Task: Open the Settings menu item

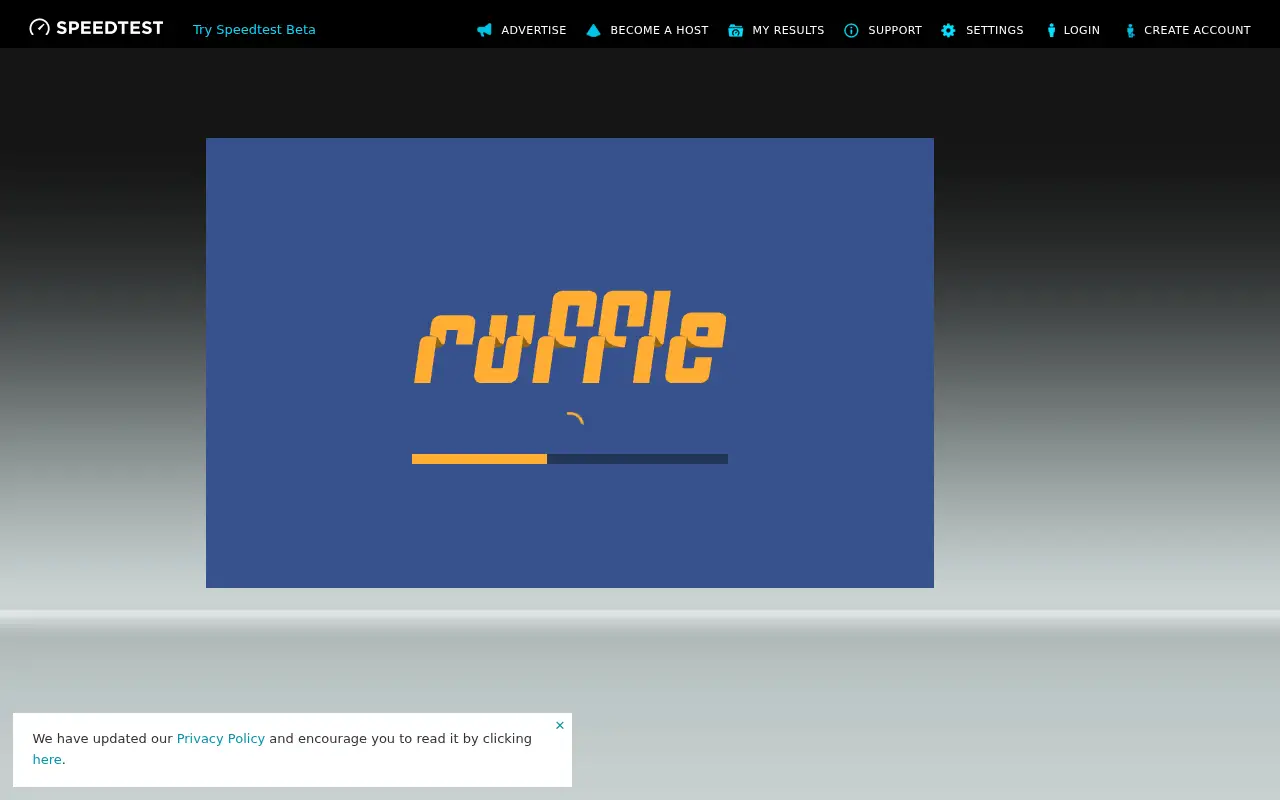Action: (x=995, y=30)
